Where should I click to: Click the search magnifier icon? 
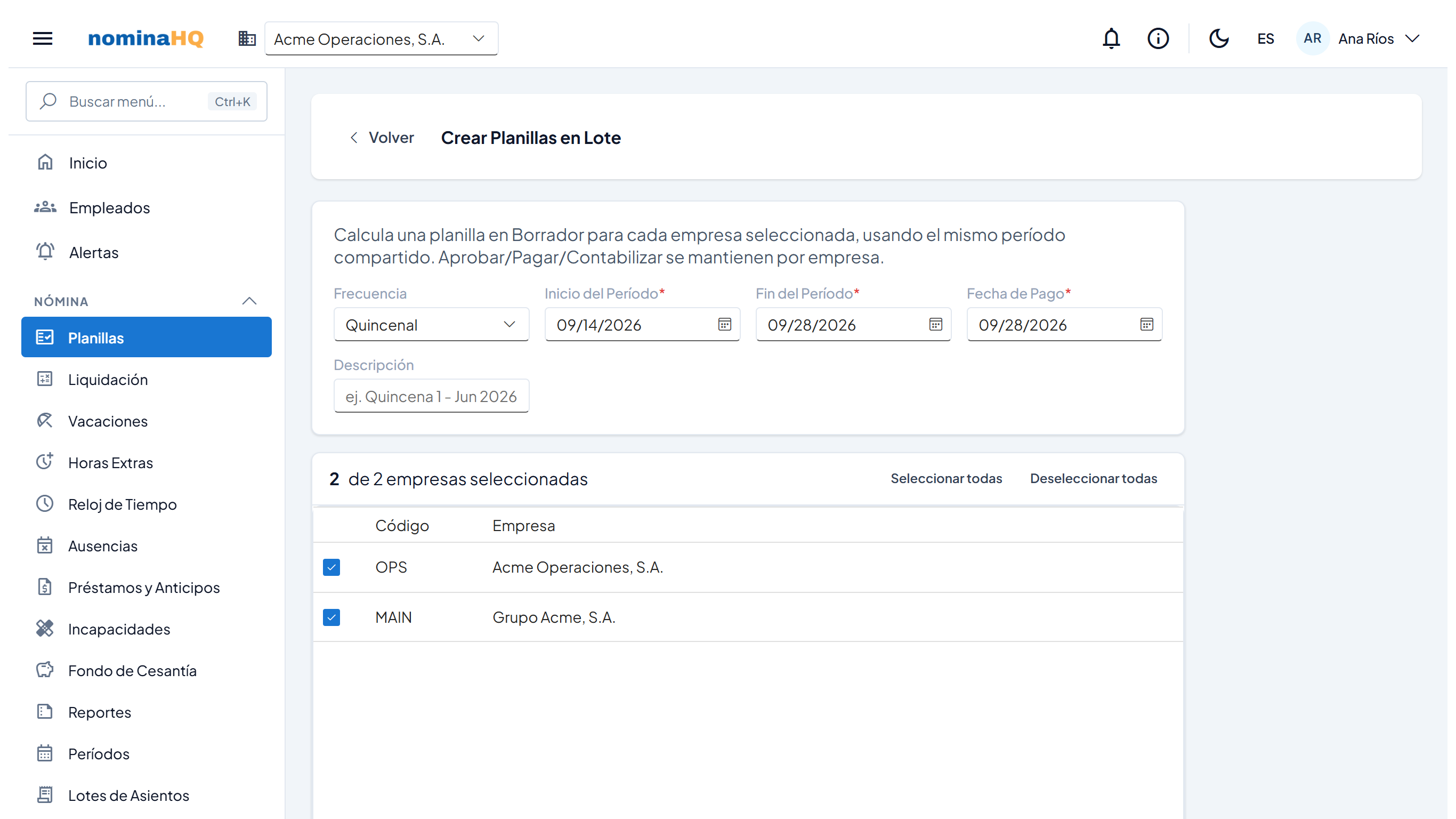click(x=48, y=101)
